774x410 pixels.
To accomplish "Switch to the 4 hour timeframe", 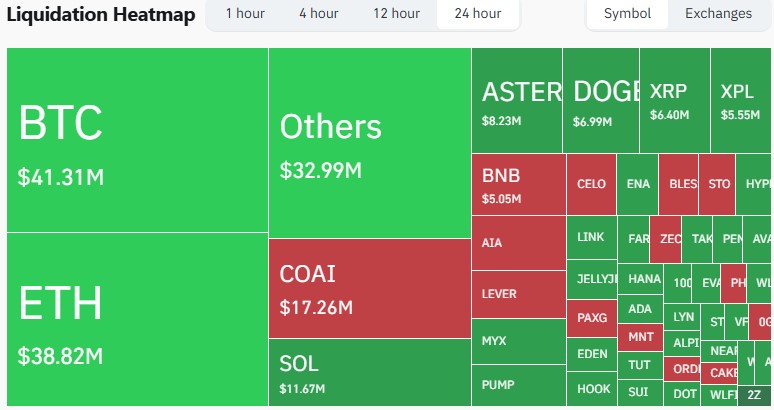I will [318, 14].
